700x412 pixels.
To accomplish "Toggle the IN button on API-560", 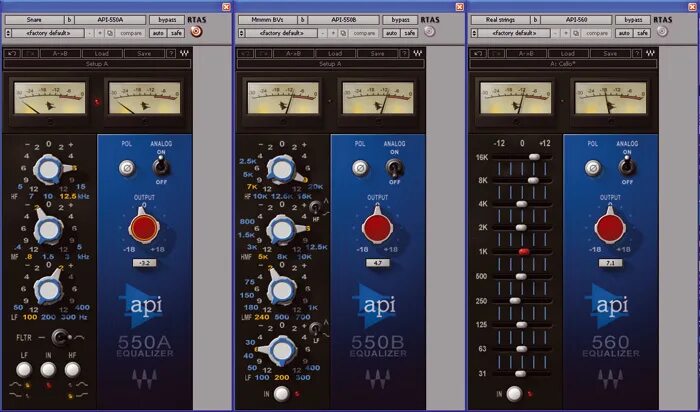I will pos(514,394).
